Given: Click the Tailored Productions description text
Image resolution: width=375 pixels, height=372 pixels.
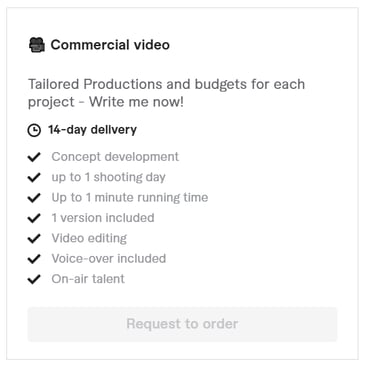Looking at the screenshot, I should (166, 93).
